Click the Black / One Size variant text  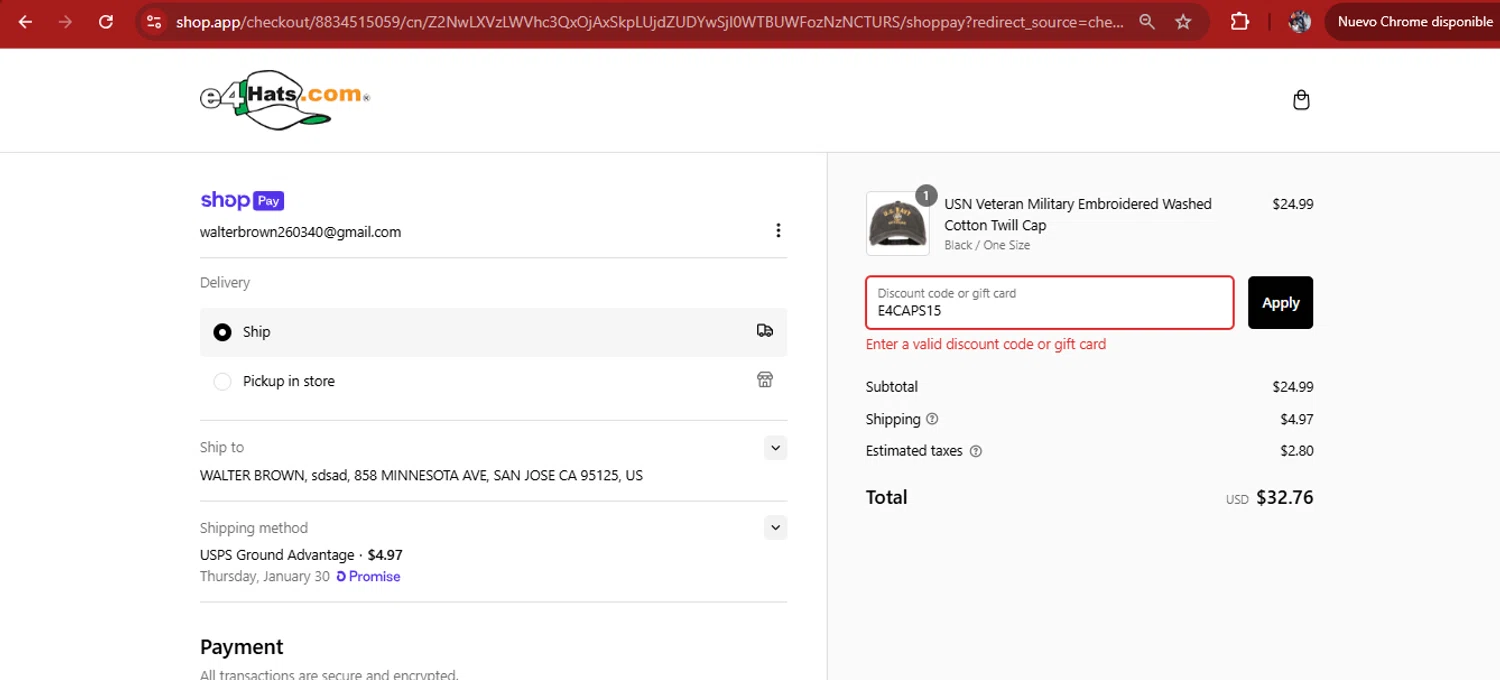[x=987, y=245]
